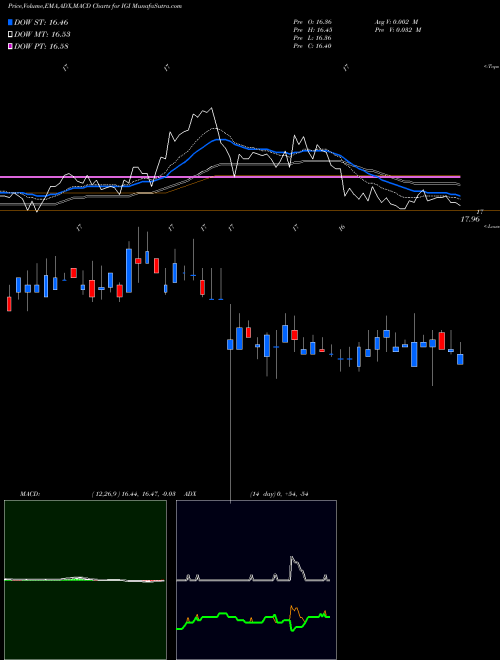Click the ADX '(14 day) 0, +54, -54' readout

tap(279, 494)
